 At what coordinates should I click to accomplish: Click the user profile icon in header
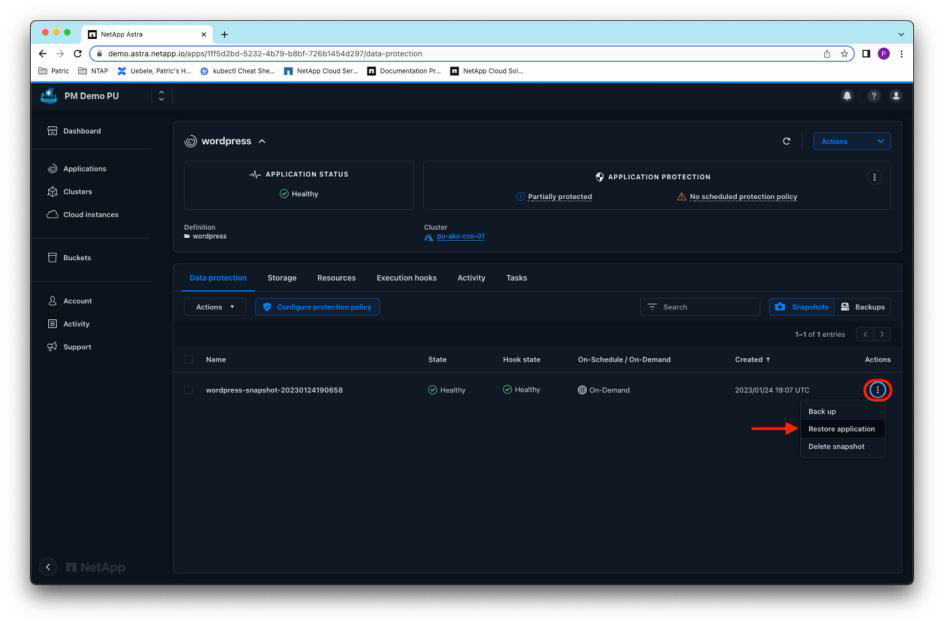click(x=895, y=96)
